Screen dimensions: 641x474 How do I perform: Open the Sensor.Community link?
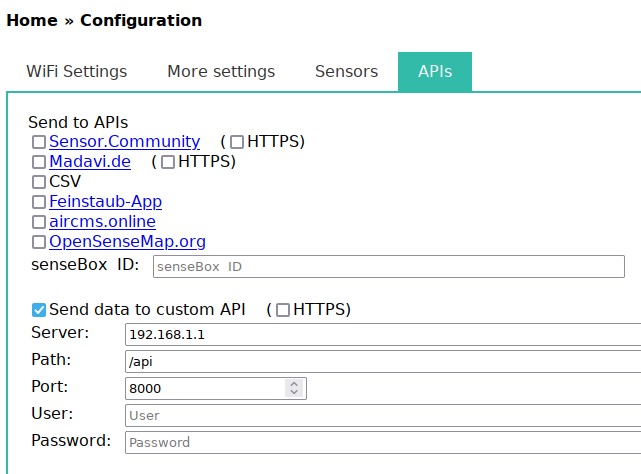pyautogui.click(x=124, y=142)
